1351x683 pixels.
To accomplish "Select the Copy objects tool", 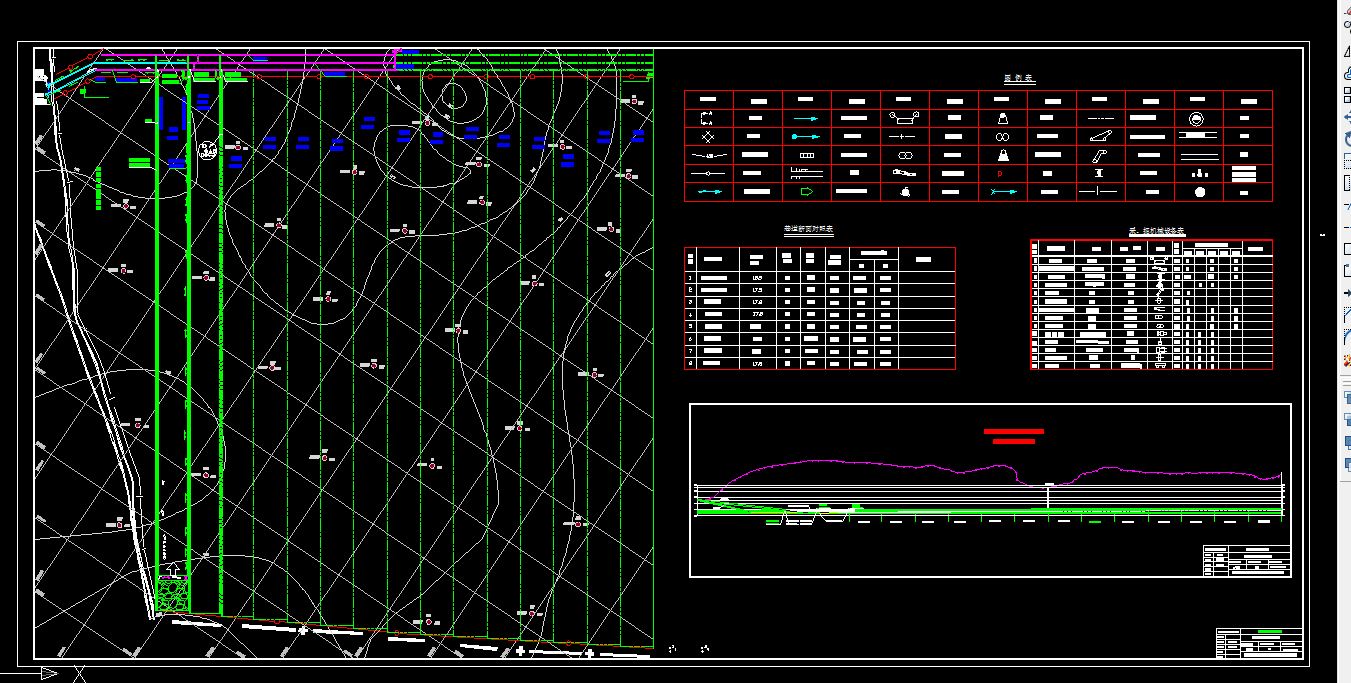I will pyautogui.click(x=1346, y=30).
